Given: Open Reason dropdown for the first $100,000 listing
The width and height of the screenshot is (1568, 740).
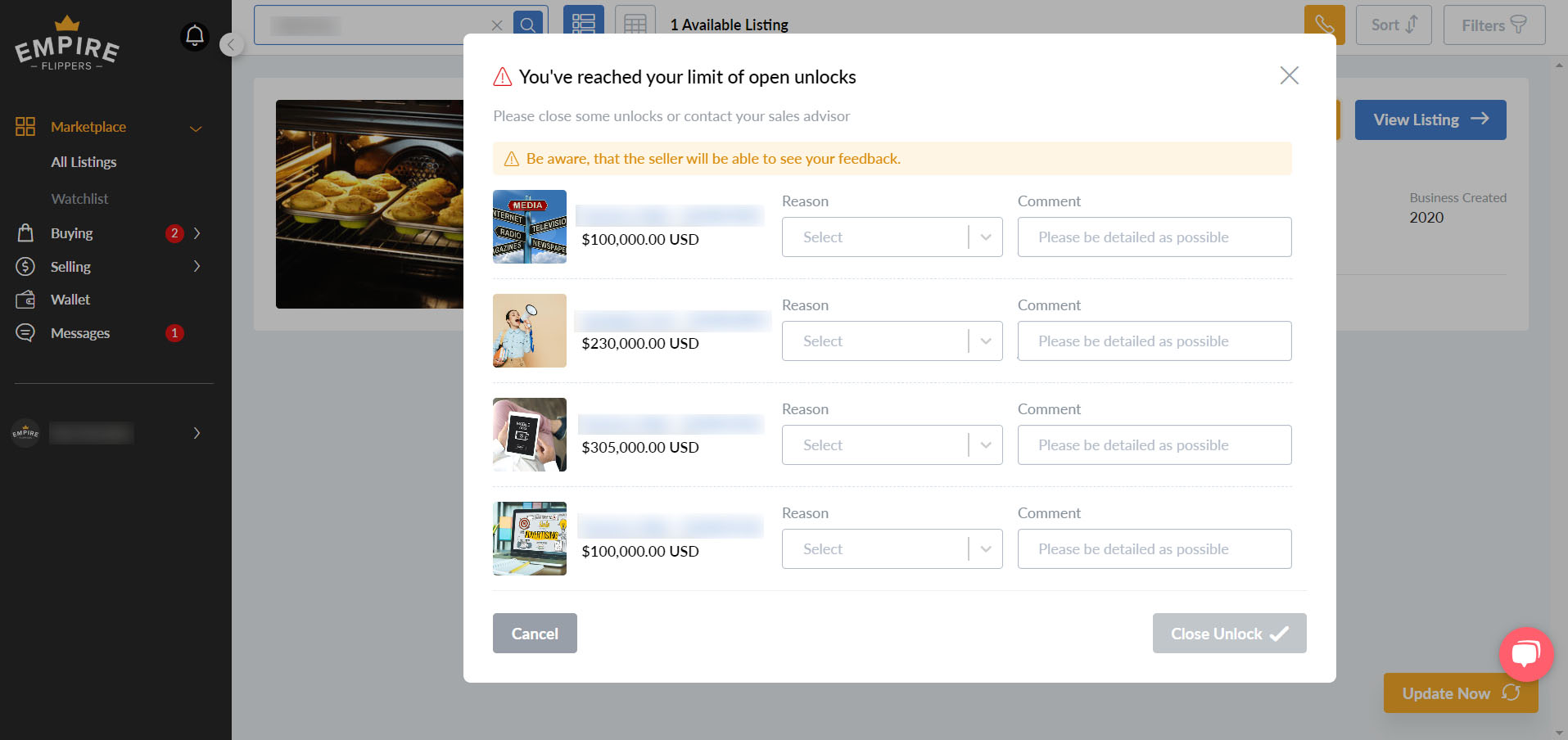Looking at the screenshot, I should [892, 237].
